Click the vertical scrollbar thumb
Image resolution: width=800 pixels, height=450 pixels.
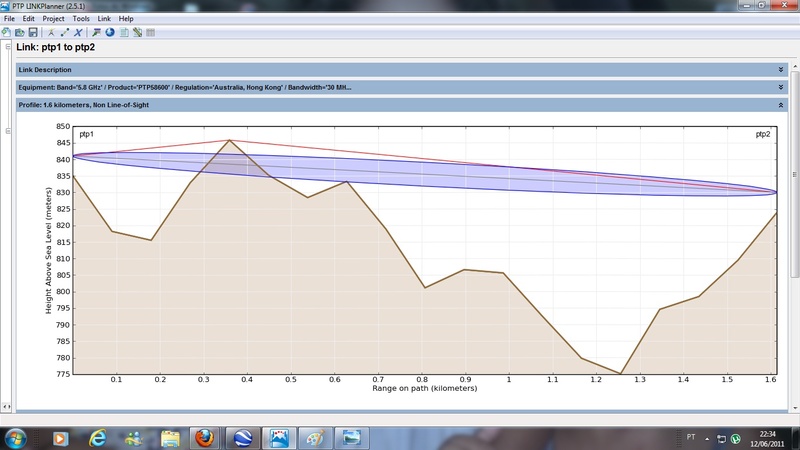[795, 174]
